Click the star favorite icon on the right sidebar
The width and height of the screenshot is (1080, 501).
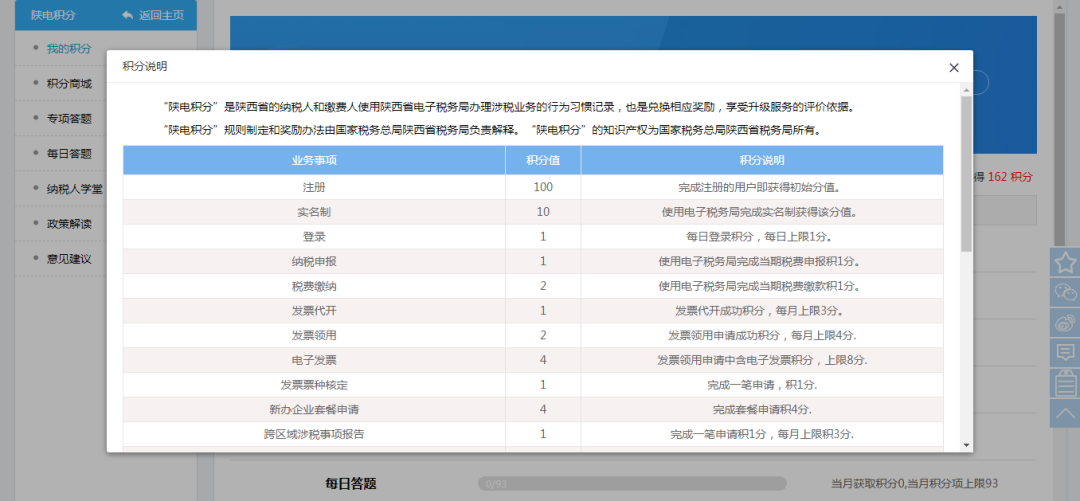(1065, 262)
